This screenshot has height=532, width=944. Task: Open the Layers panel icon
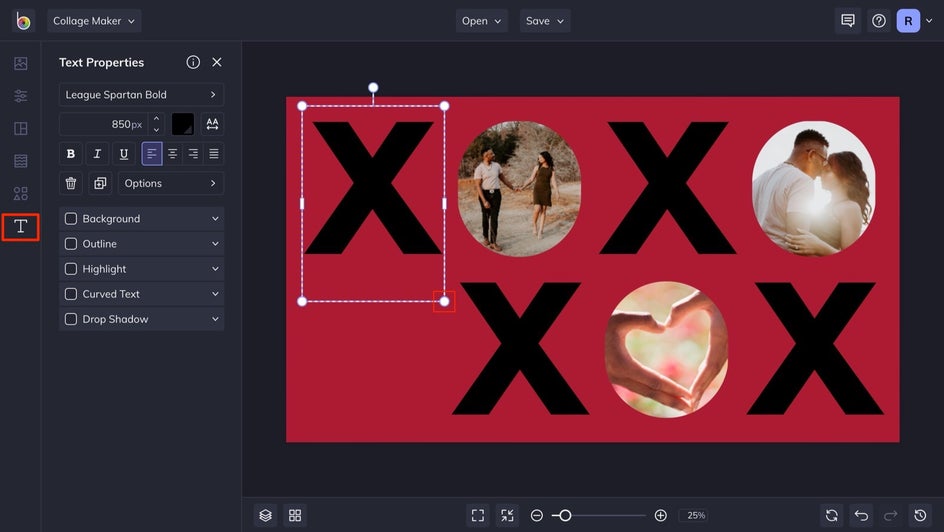click(266, 515)
